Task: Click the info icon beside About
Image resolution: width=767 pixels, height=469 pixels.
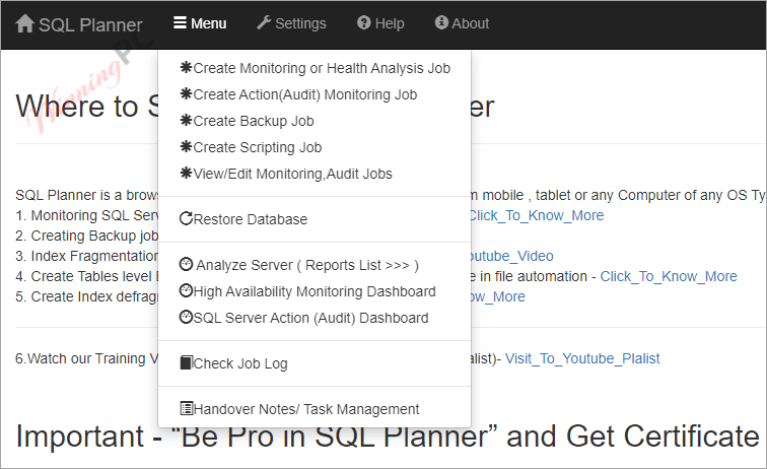Action: coord(441,22)
